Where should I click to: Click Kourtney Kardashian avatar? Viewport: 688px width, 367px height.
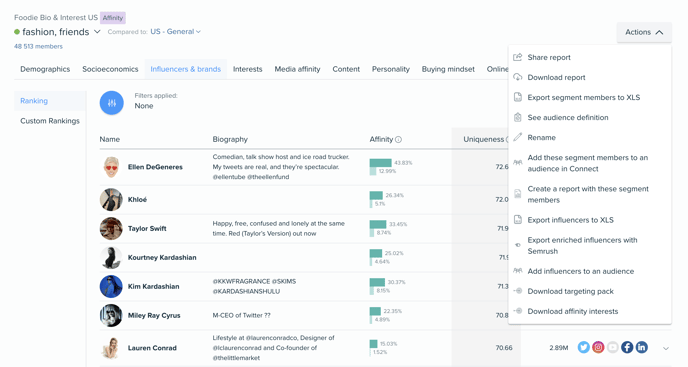coord(111,257)
